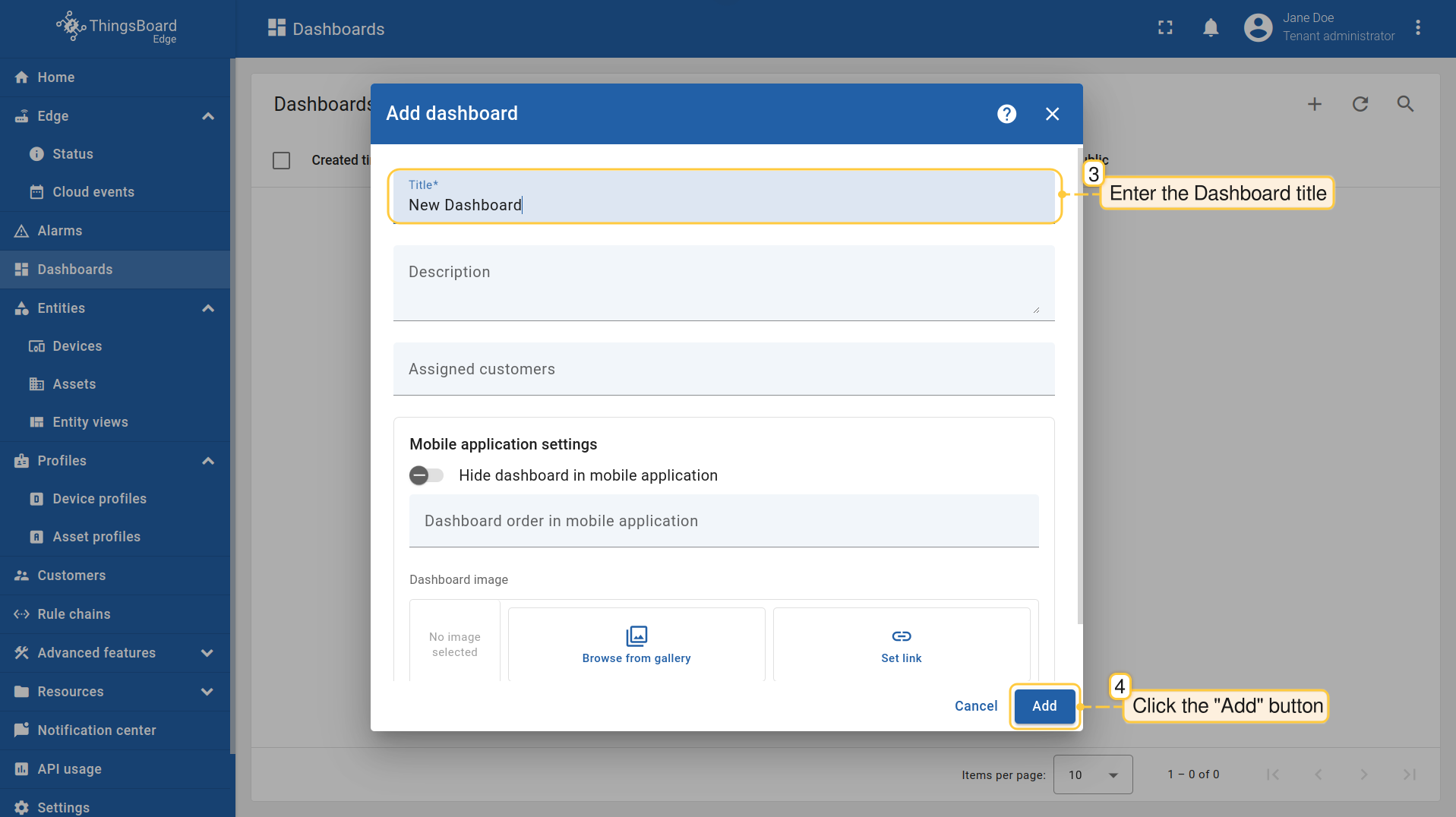Click the Cancel button
Screen dimensions: 1456x817
(x=975, y=706)
